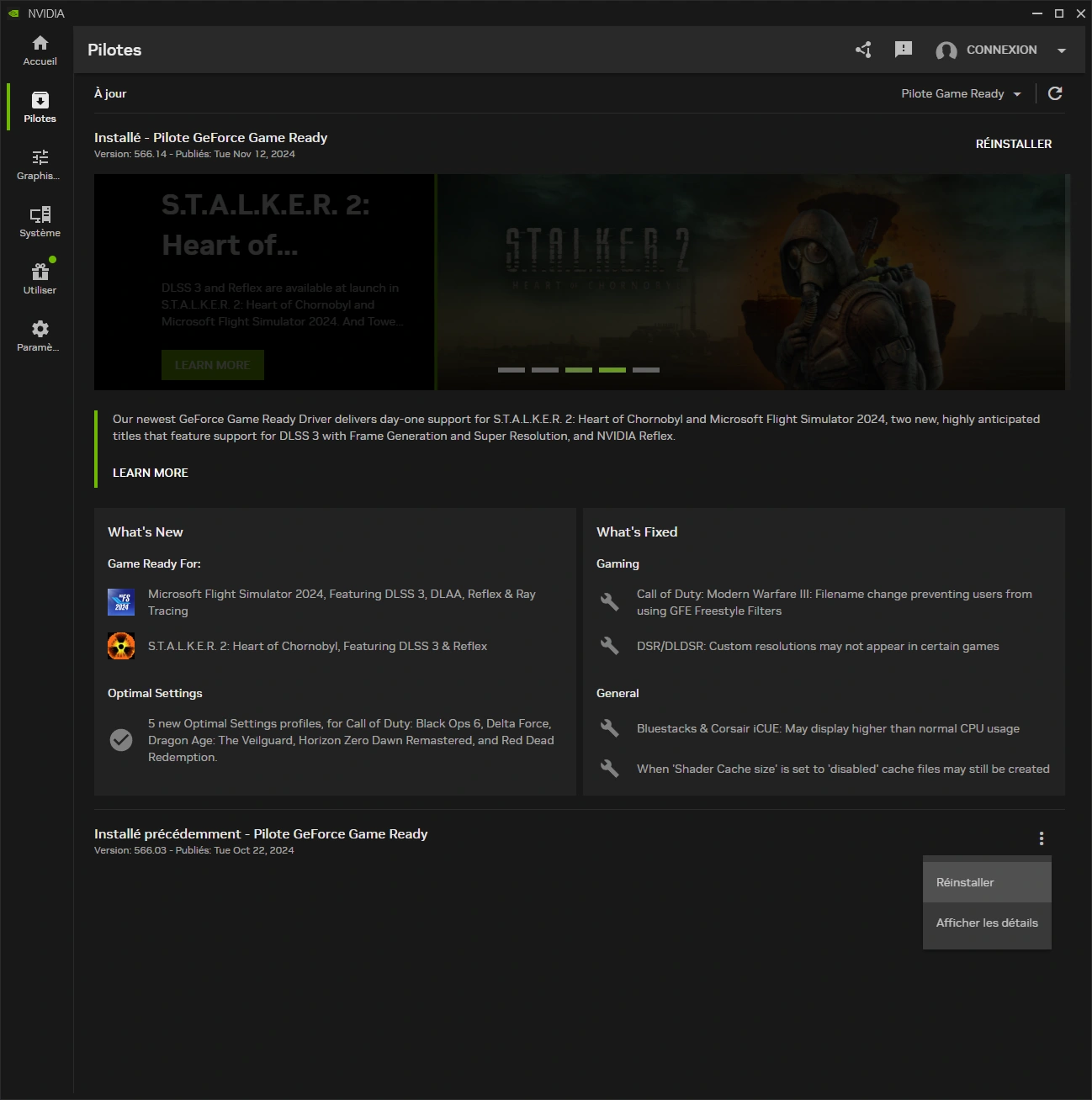Click 'Call of Duty: Modern Warfare III' fix text
This screenshot has height=1100, width=1092.
(x=835, y=602)
